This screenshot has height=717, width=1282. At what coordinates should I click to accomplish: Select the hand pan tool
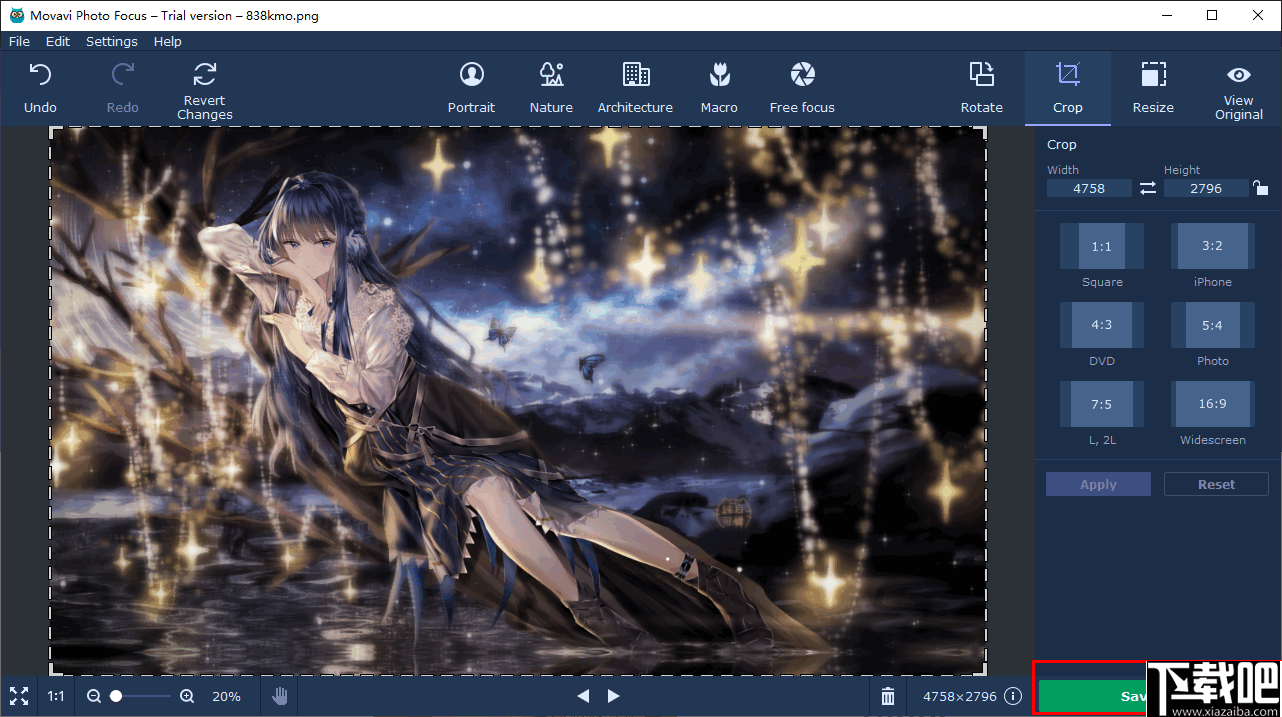(280, 696)
